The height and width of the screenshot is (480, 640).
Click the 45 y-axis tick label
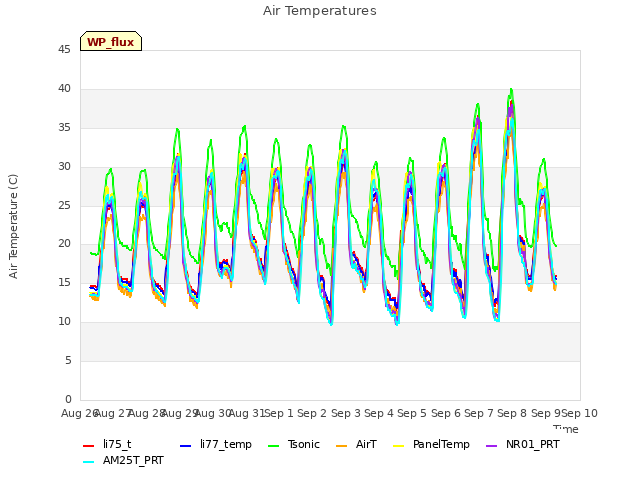[64, 50]
